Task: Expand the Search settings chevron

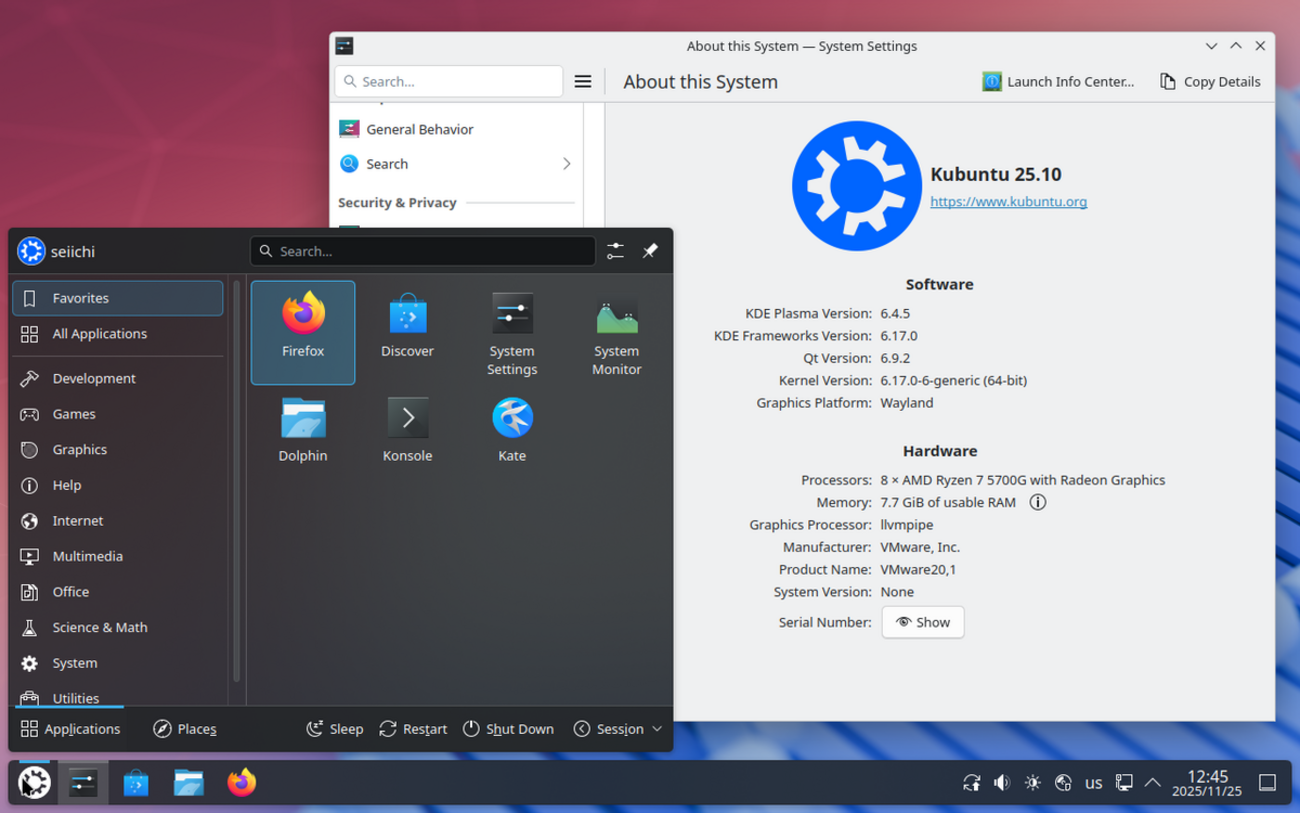Action: (x=566, y=164)
